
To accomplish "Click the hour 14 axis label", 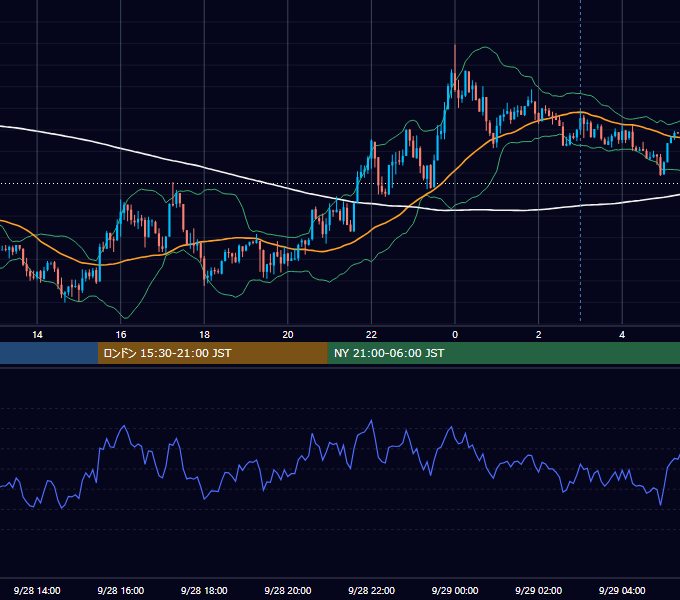I will [37, 335].
